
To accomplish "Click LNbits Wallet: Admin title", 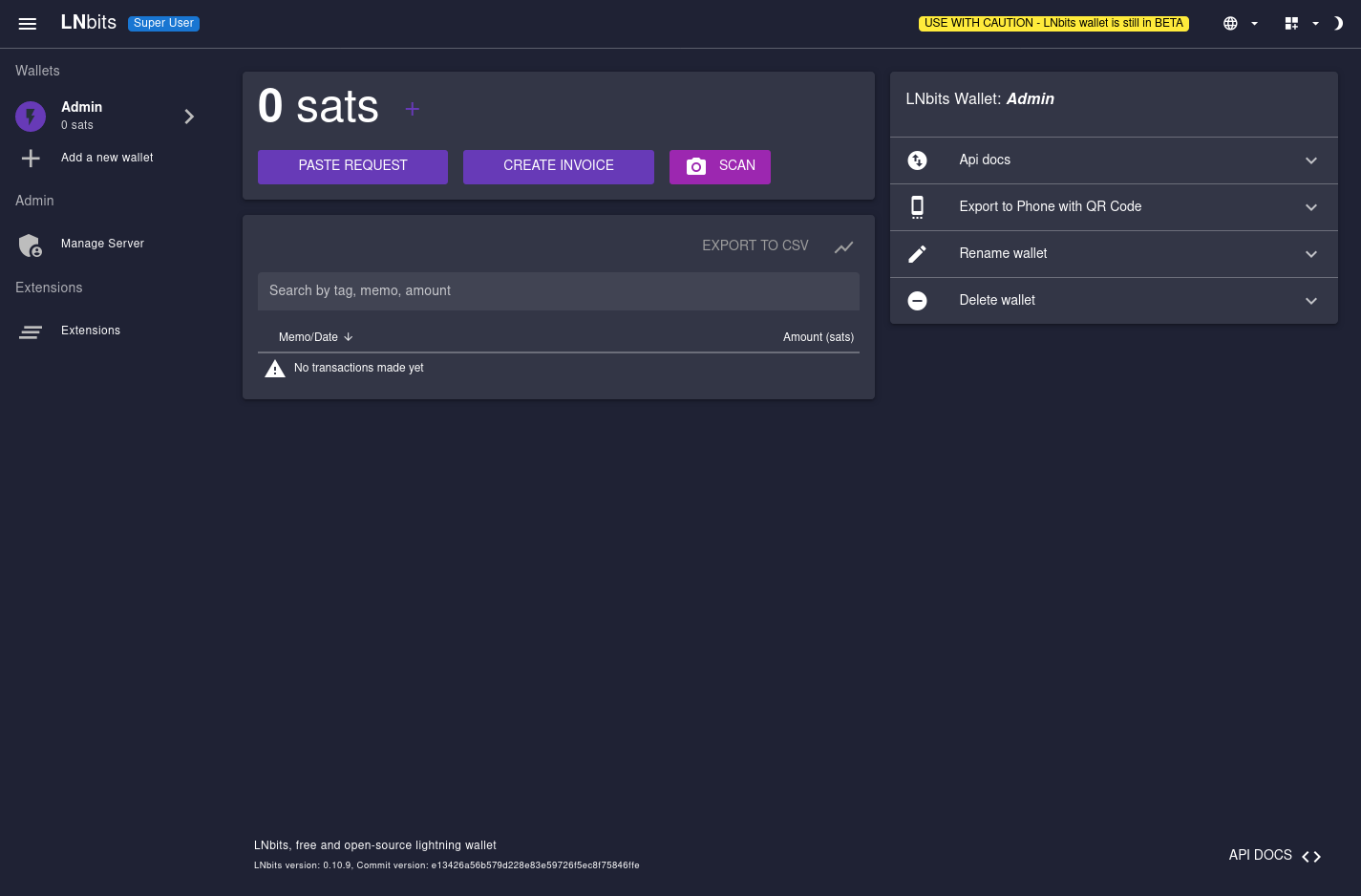I will pyautogui.click(x=980, y=99).
